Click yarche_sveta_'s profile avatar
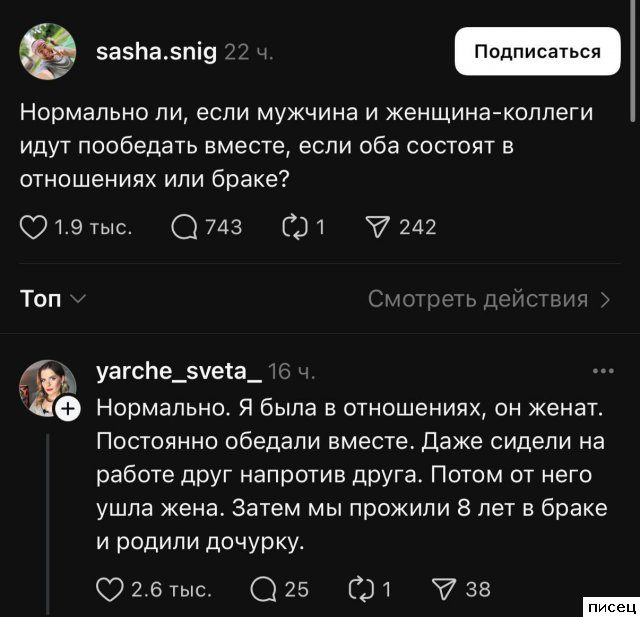This screenshot has width=640, height=617. (x=46, y=386)
